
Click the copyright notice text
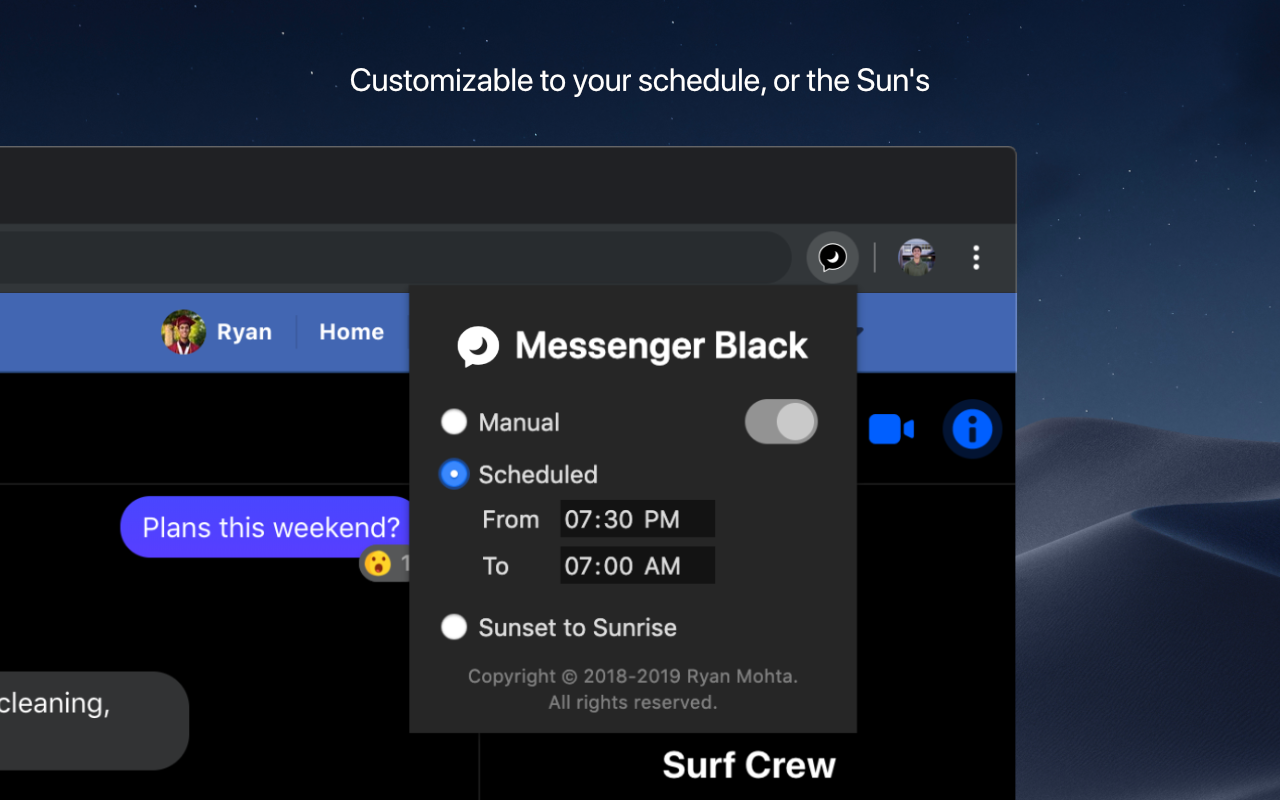point(632,689)
